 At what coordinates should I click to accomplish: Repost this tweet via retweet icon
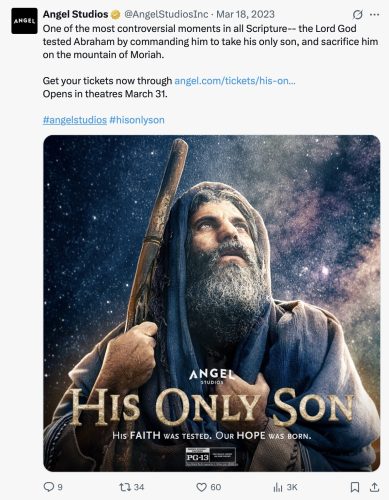tap(125, 487)
